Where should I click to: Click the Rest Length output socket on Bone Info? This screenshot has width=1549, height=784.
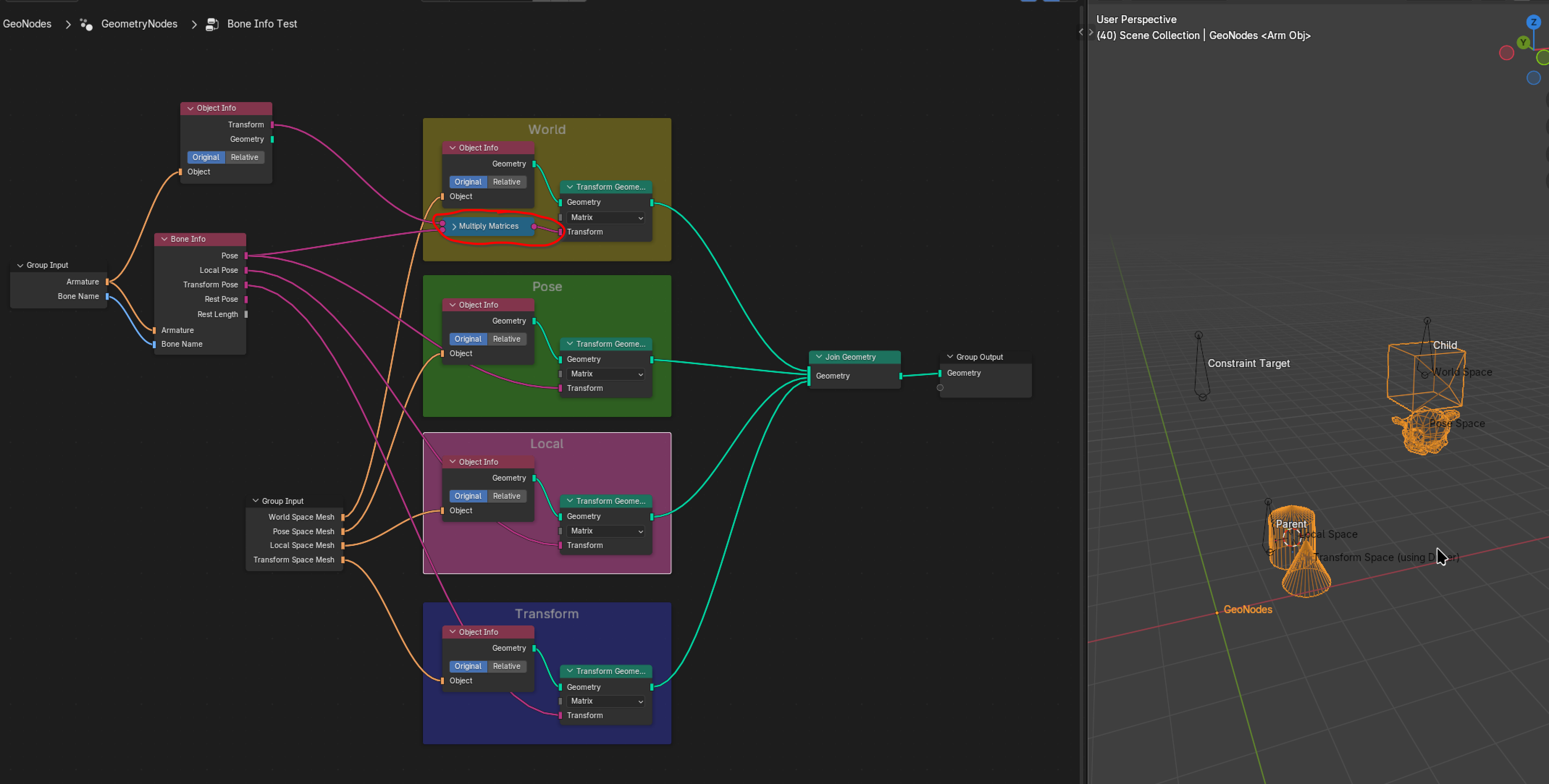(246, 314)
